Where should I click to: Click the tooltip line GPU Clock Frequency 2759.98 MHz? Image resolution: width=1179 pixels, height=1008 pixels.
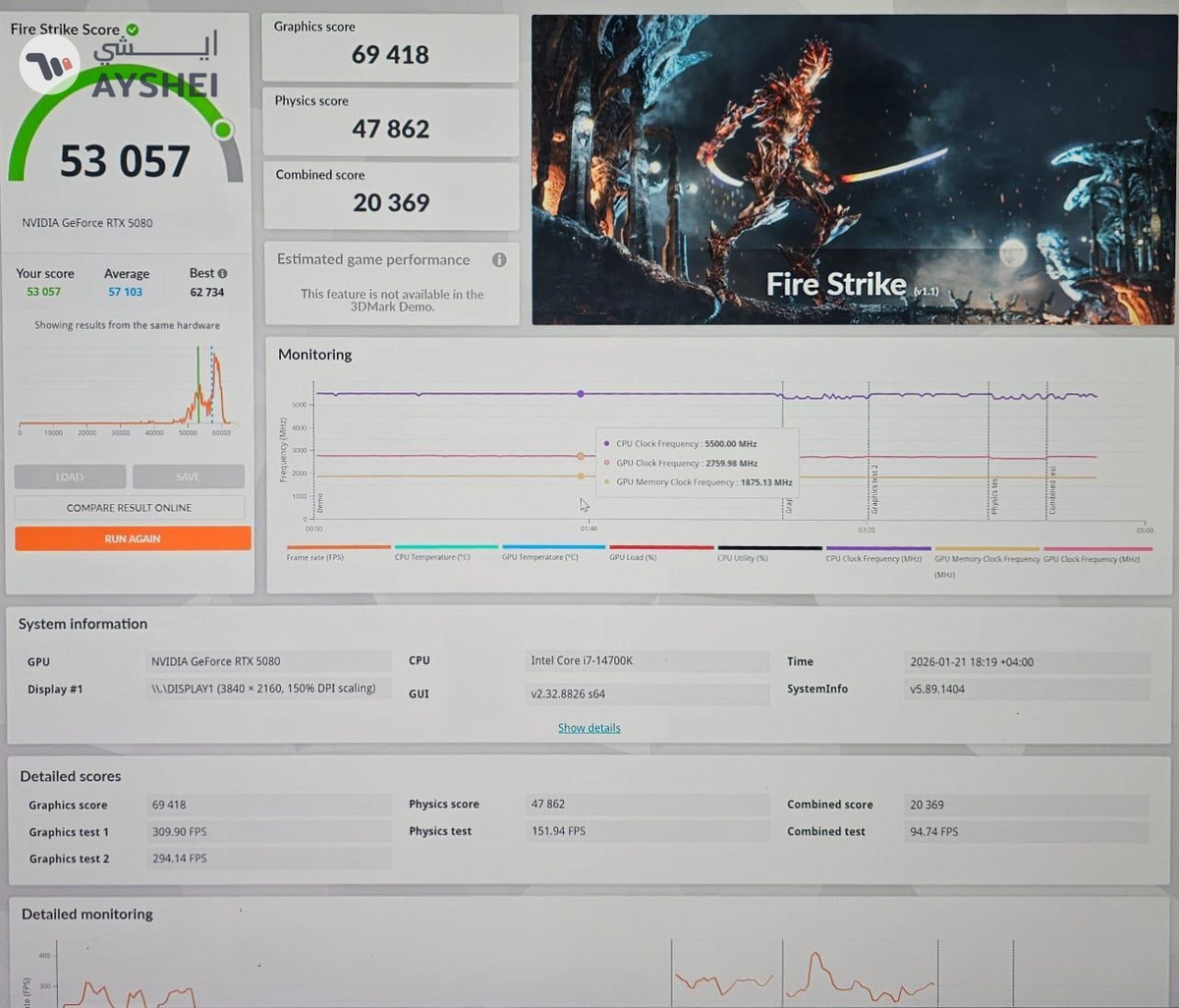[x=680, y=464]
